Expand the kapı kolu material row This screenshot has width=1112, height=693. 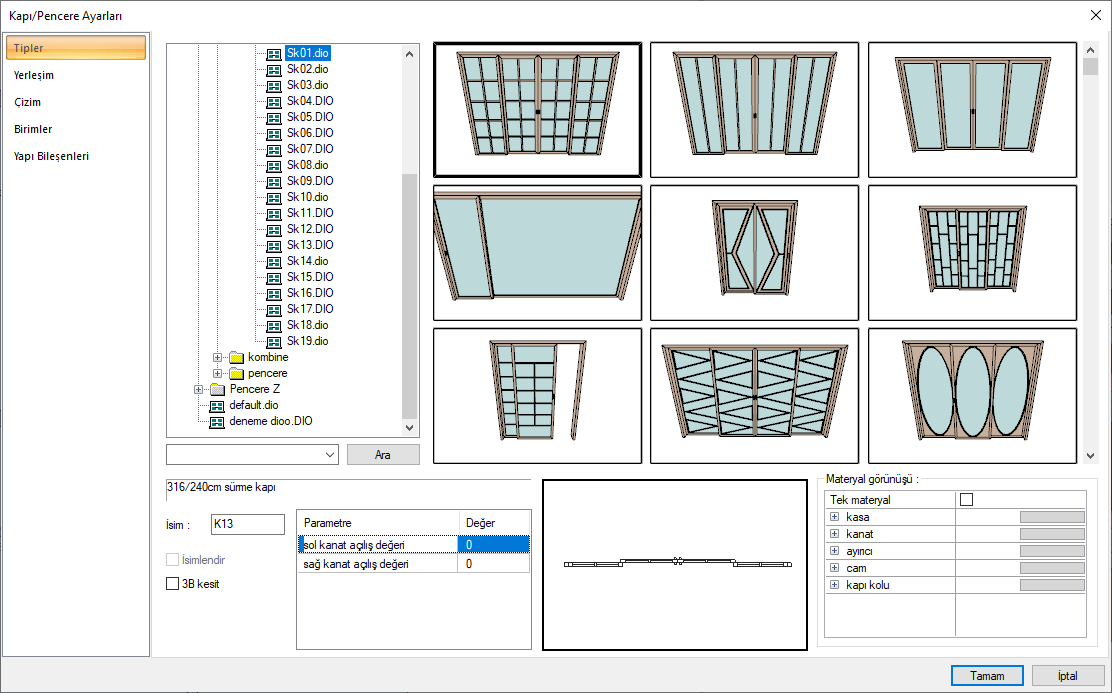tap(834, 585)
